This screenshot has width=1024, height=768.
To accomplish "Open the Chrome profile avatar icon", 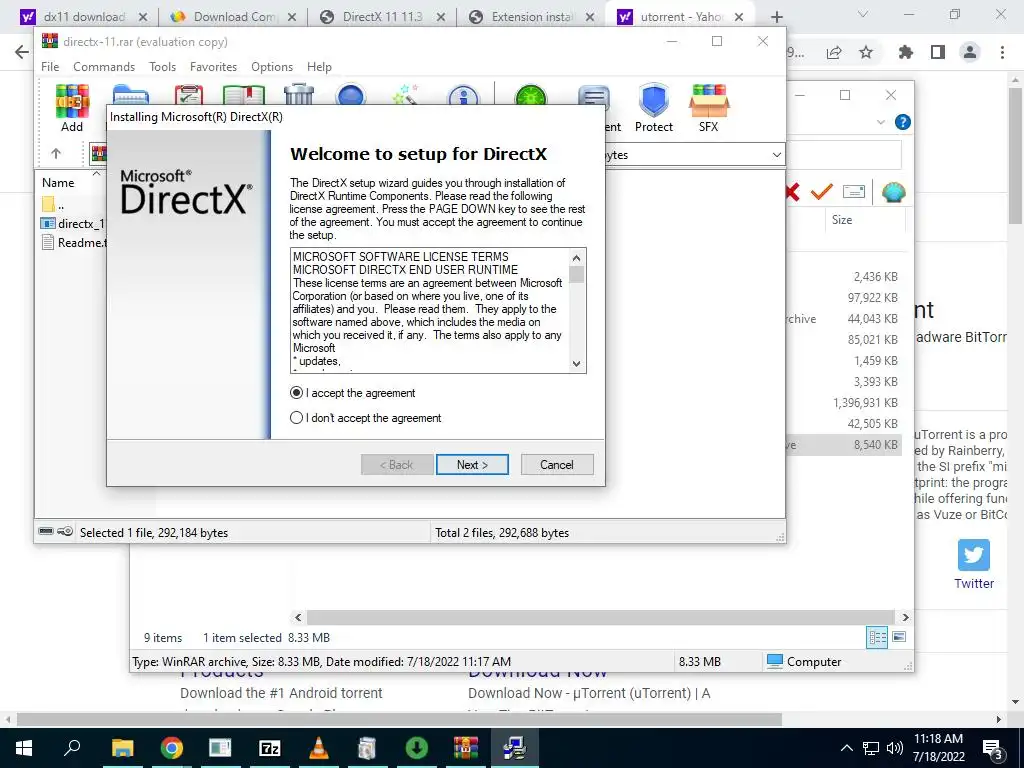I will tap(970, 52).
